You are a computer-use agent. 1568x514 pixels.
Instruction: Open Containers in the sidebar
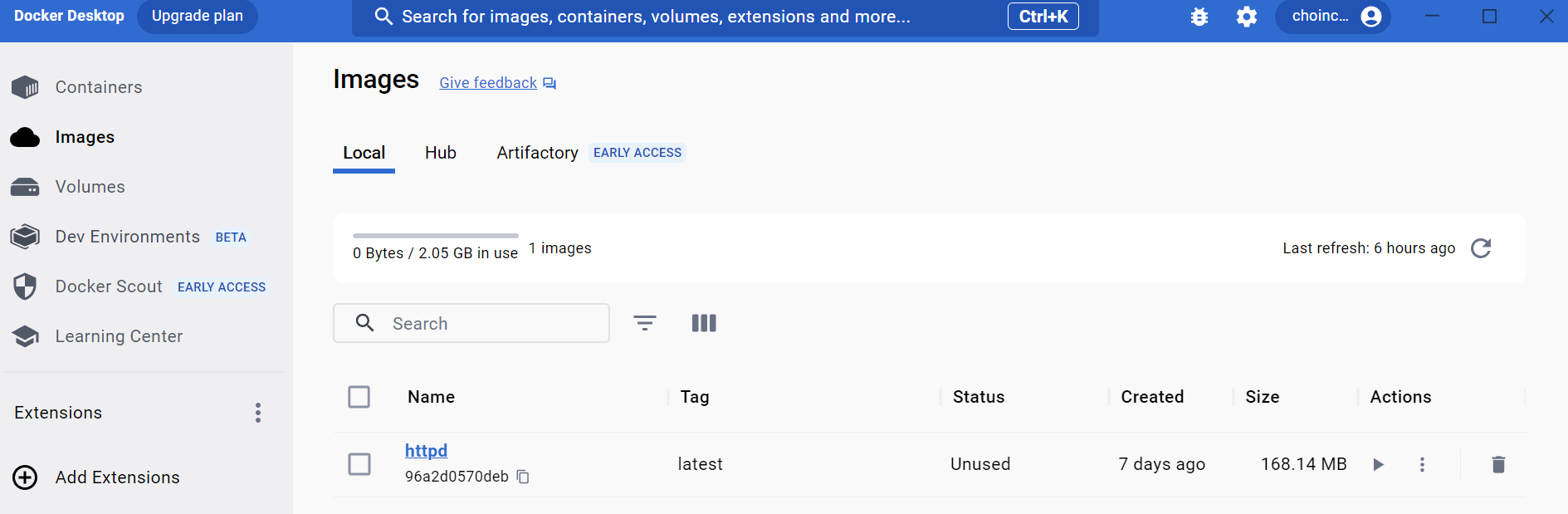(x=99, y=87)
